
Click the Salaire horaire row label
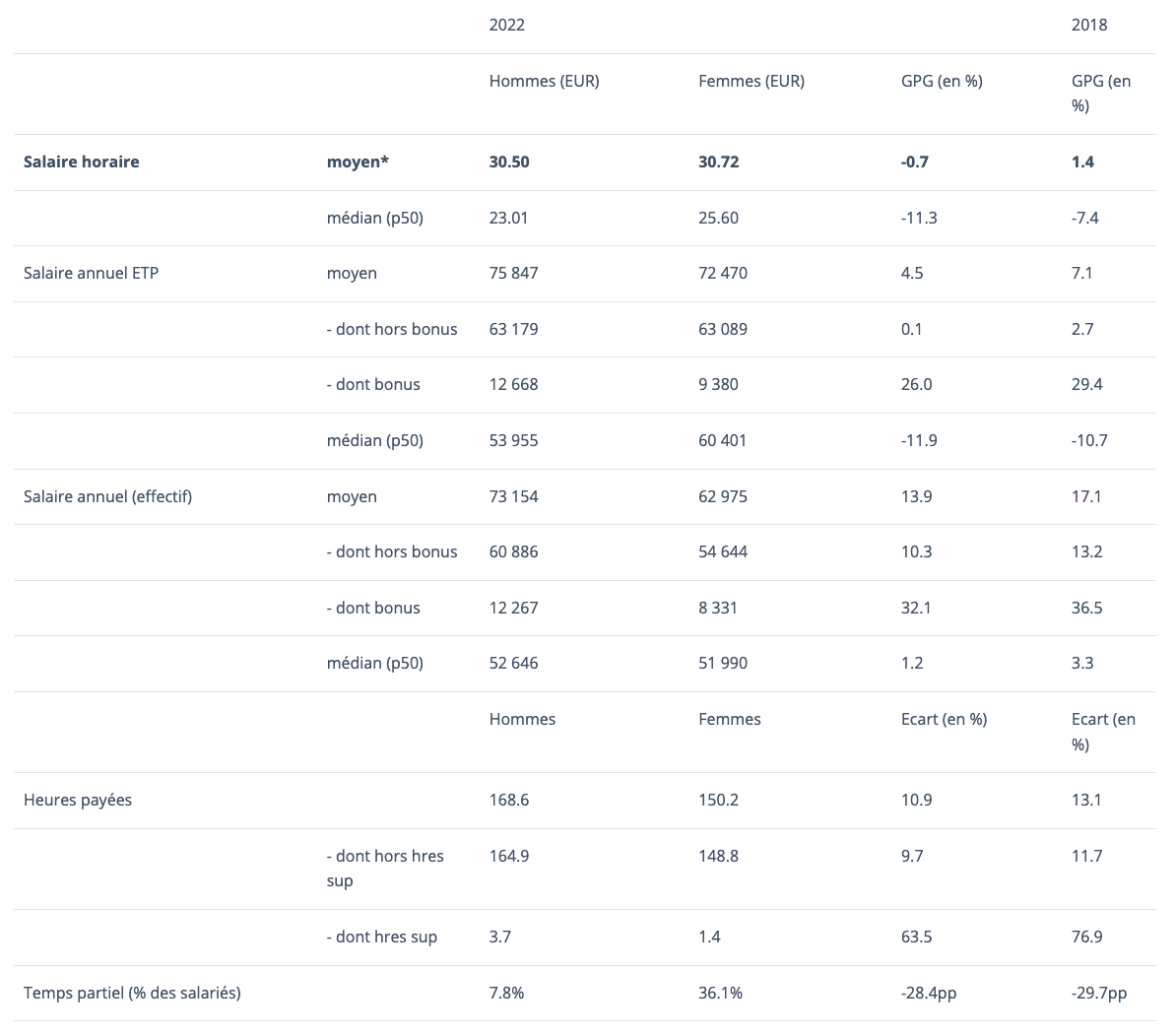[x=81, y=162]
